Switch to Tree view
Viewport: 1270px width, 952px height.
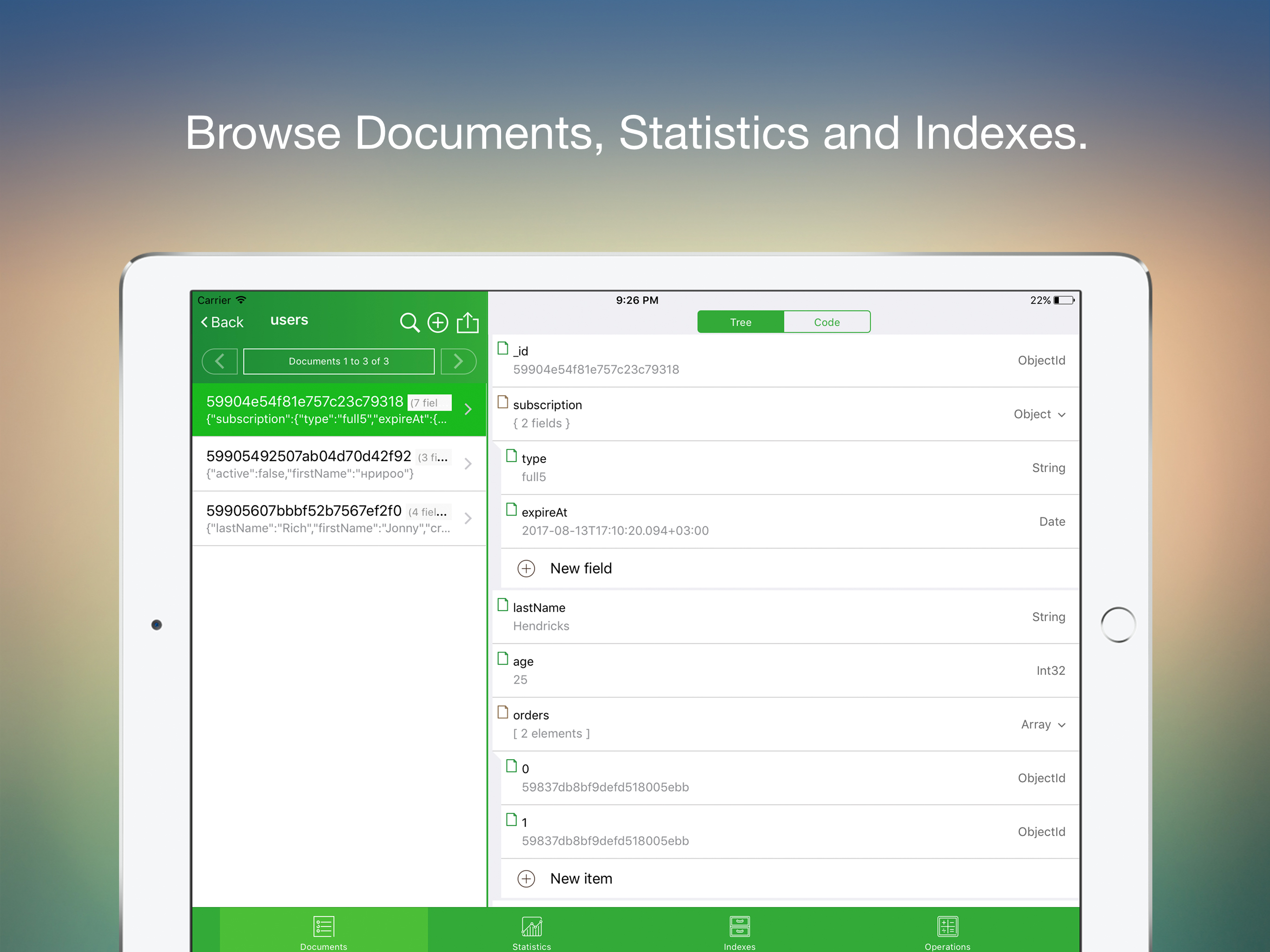tap(740, 322)
